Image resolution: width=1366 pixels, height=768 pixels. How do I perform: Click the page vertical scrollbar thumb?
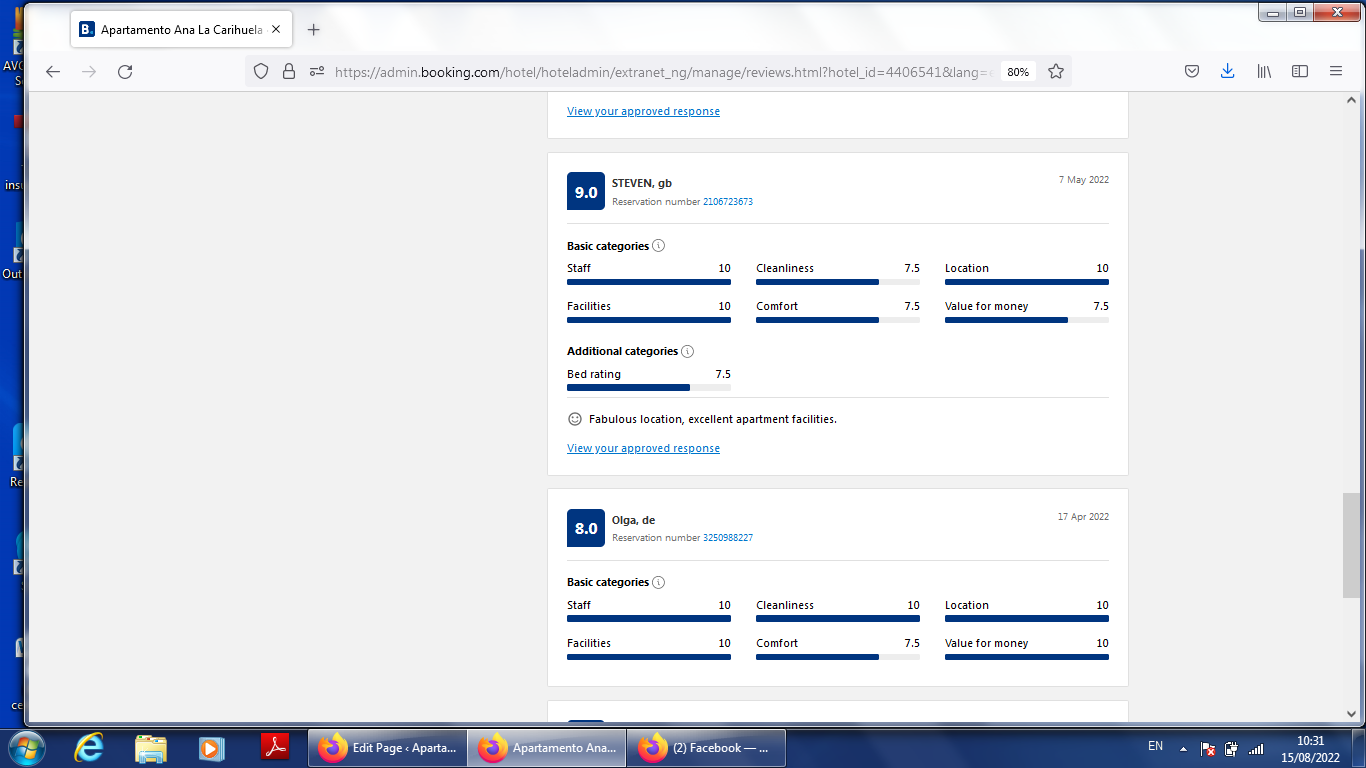click(x=1350, y=545)
